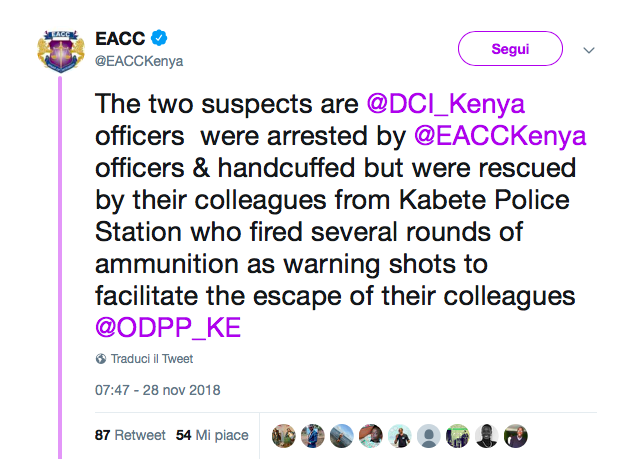Viewport: 636px width, 459px height.
Task: Click the @EACCKenya handle under the name
Action: tap(138, 61)
